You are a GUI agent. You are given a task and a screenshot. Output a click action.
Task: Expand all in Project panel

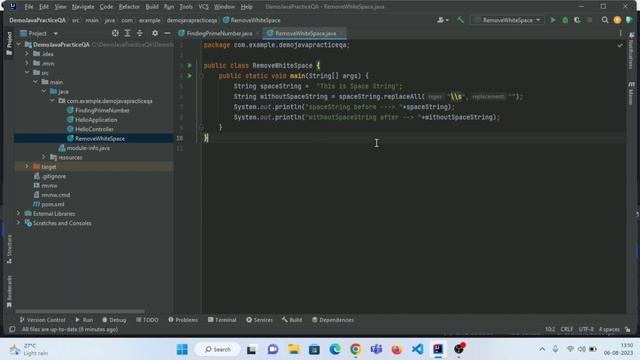(x=127, y=33)
